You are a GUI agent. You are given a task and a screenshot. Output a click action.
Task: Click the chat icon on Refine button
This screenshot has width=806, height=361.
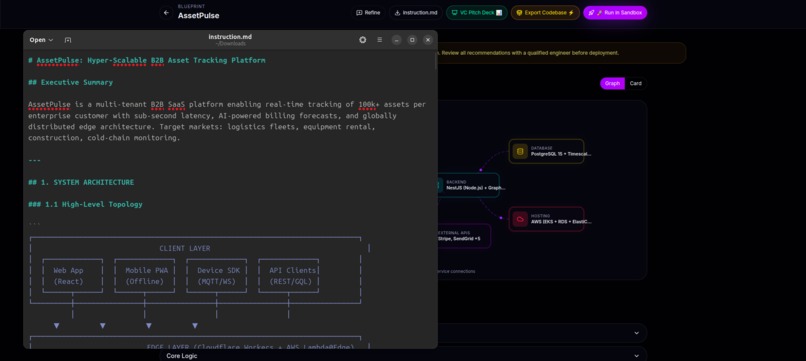click(359, 13)
